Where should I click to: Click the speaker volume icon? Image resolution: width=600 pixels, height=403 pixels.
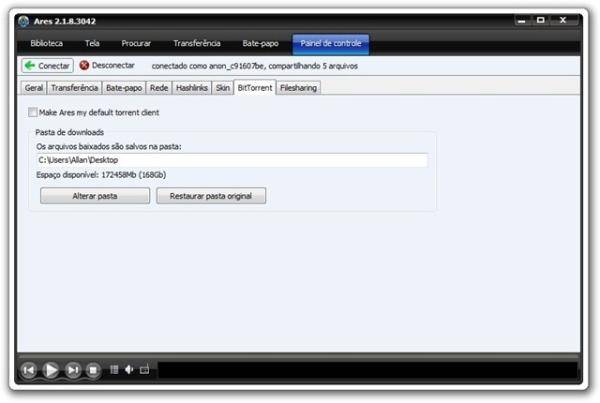(129, 369)
